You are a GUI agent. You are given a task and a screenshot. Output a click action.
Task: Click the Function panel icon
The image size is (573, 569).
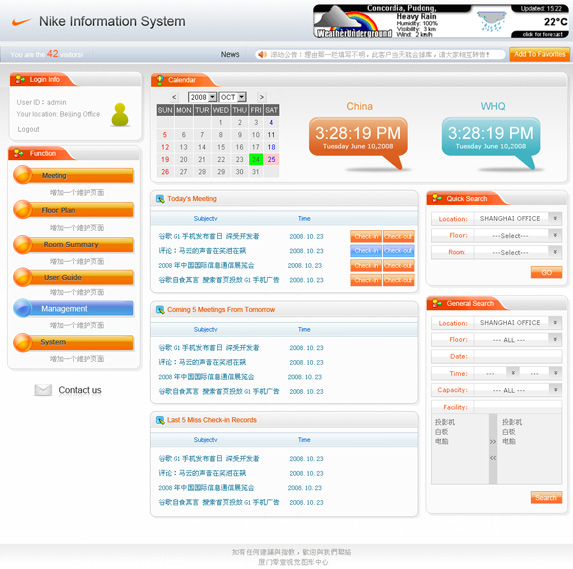pyautogui.click(x=19, y=153)
